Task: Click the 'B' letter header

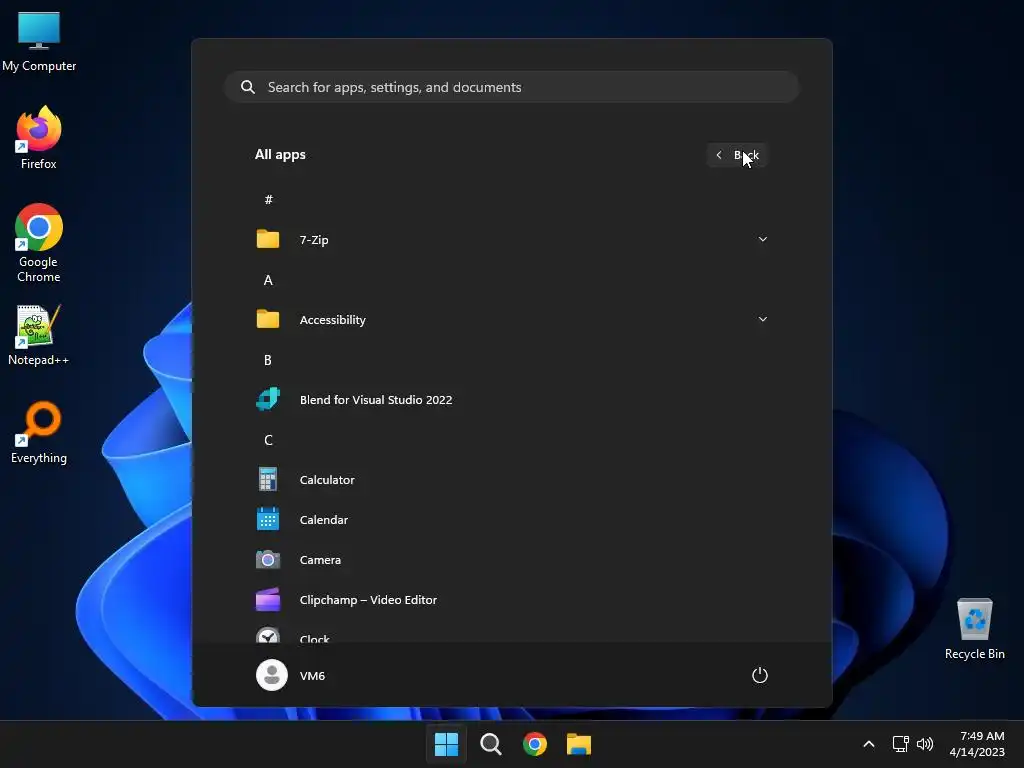Action: pyautogui.click(x=268, y=360)
